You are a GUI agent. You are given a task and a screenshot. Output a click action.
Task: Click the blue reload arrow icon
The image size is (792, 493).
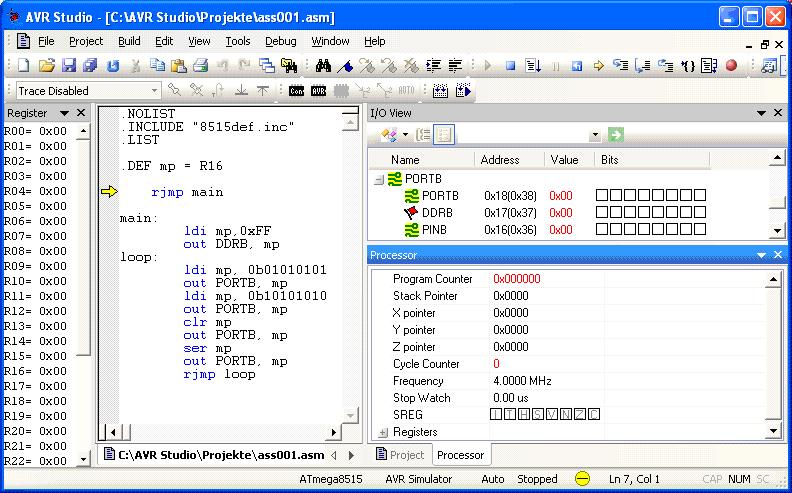point(113,66)
